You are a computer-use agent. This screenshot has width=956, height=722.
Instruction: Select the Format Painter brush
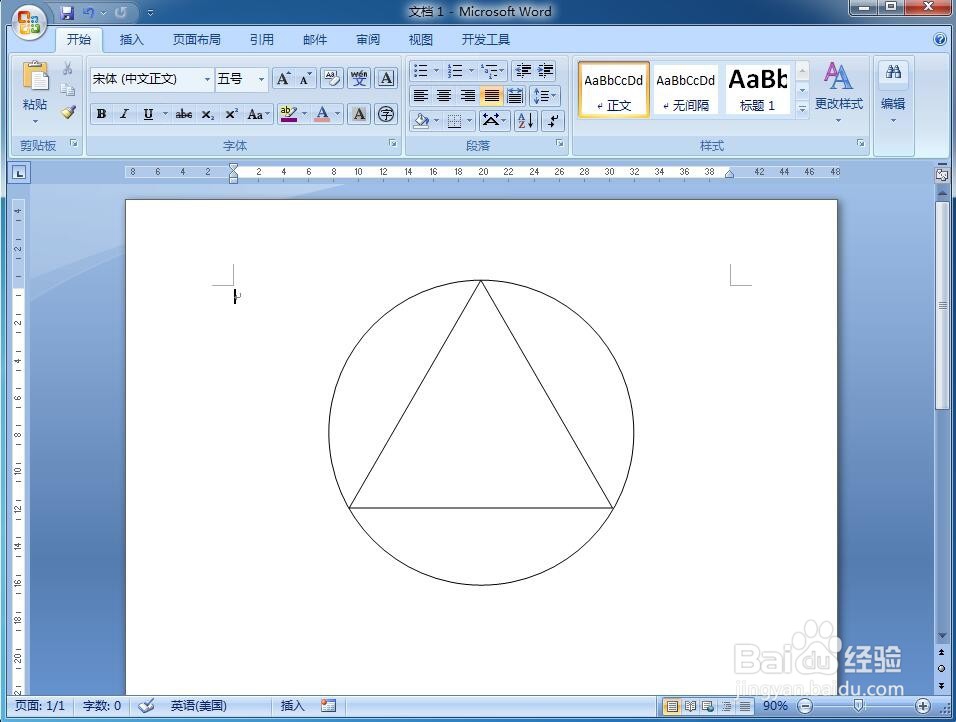click(68, 112)
